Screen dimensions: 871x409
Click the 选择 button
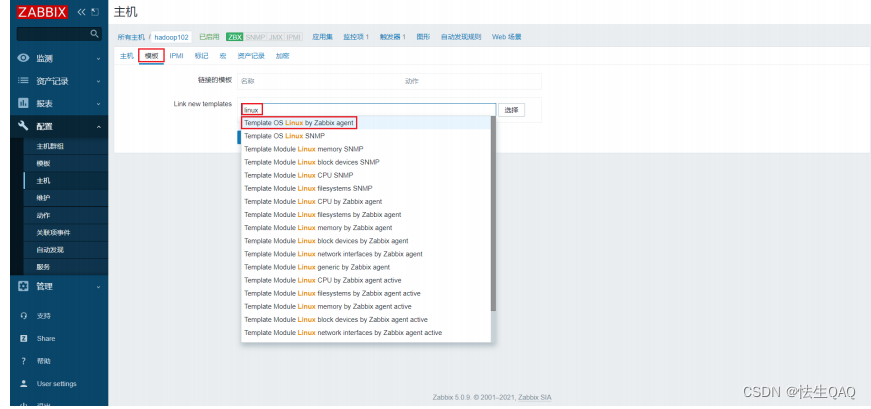pos(511,110)
